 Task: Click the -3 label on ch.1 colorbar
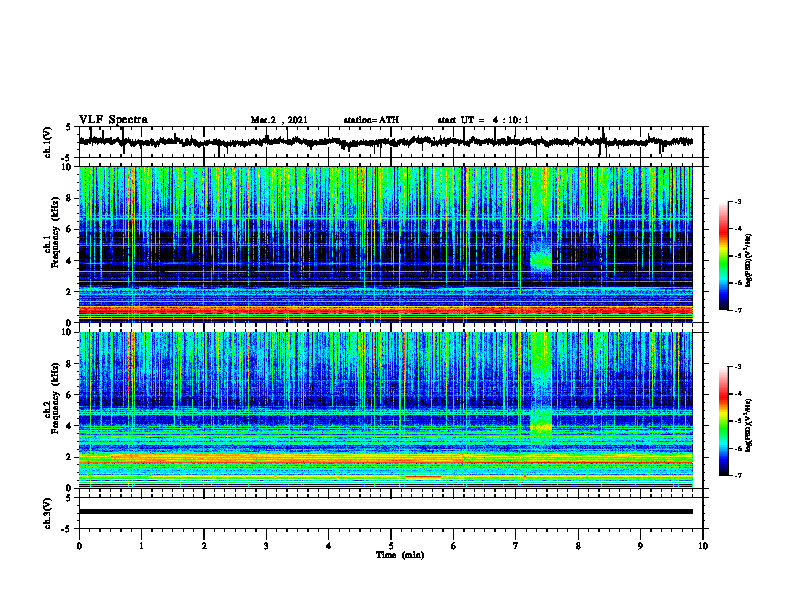(738, 201)
